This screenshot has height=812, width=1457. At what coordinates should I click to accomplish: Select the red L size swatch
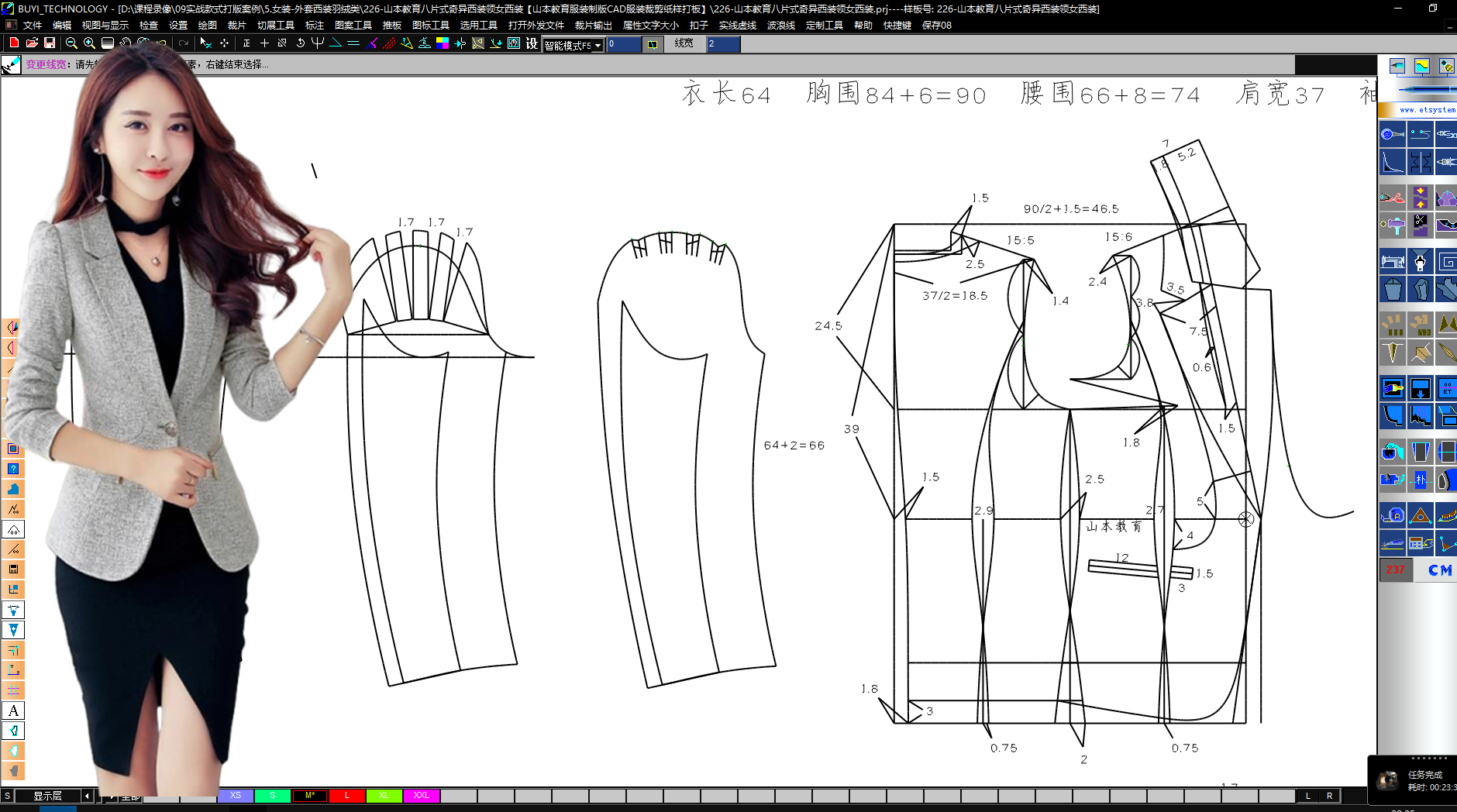[x=346, y=796]
